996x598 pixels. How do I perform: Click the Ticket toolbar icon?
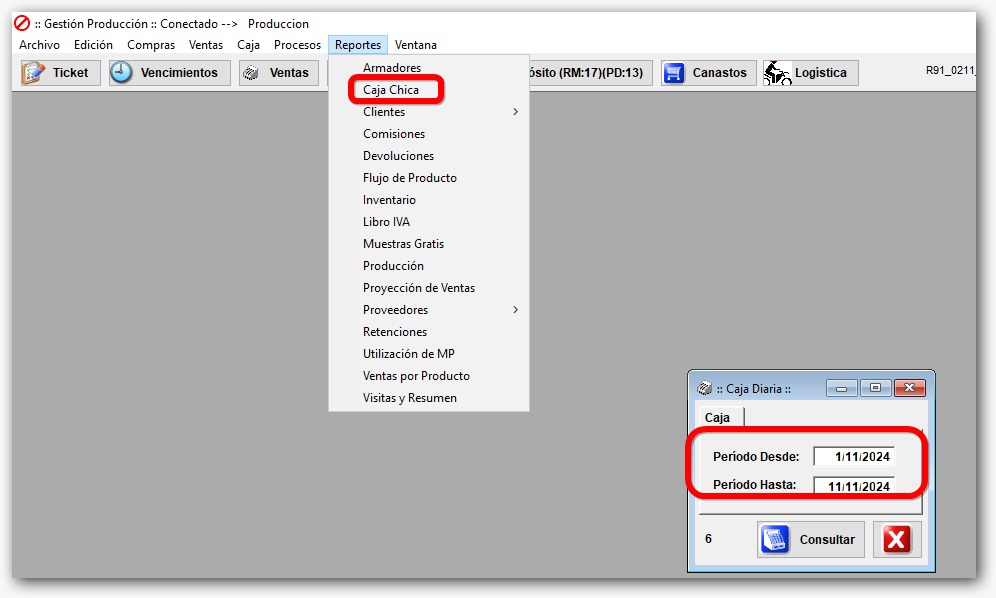click(x=34, y=73)
